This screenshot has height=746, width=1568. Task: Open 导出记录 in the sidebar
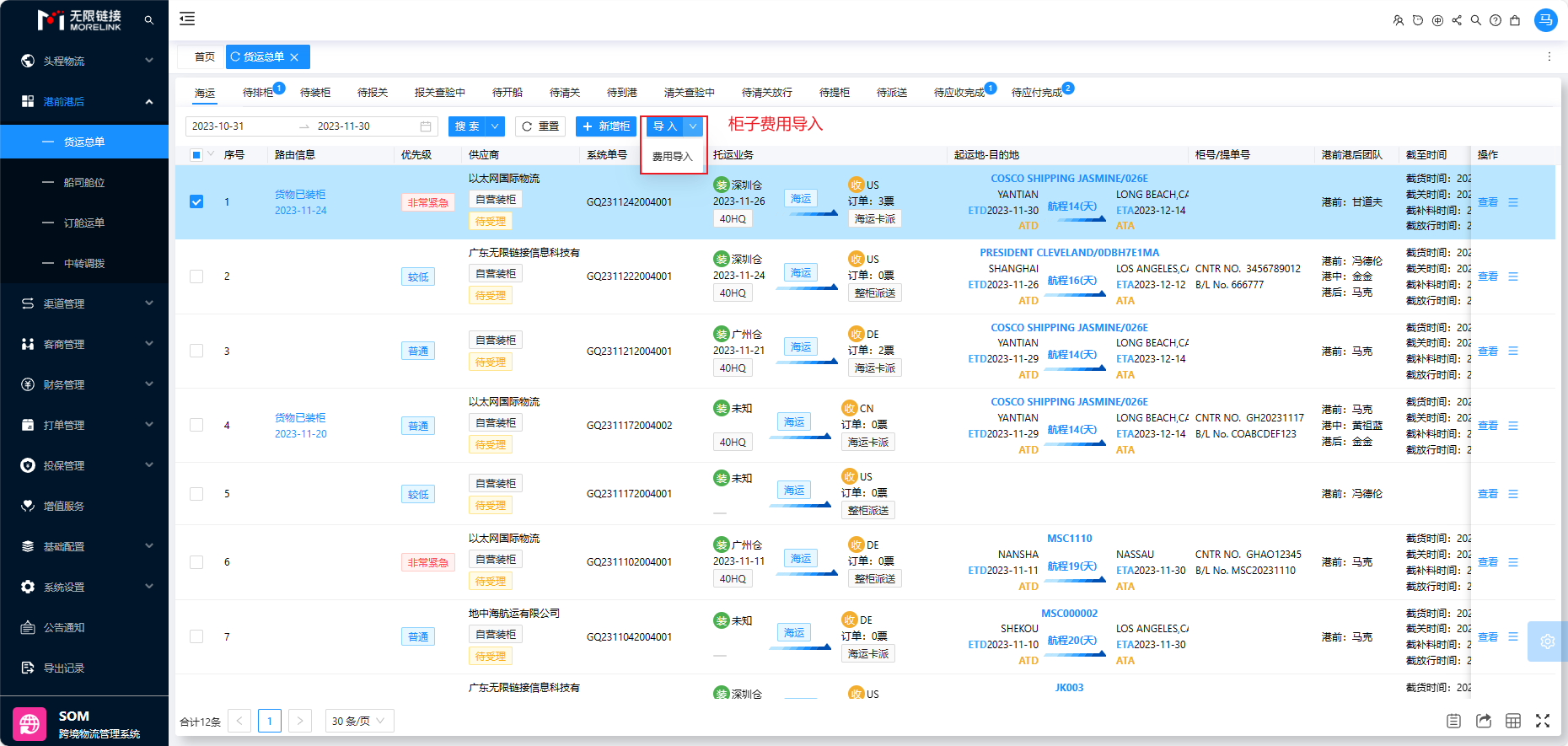(x=84, y=668)
